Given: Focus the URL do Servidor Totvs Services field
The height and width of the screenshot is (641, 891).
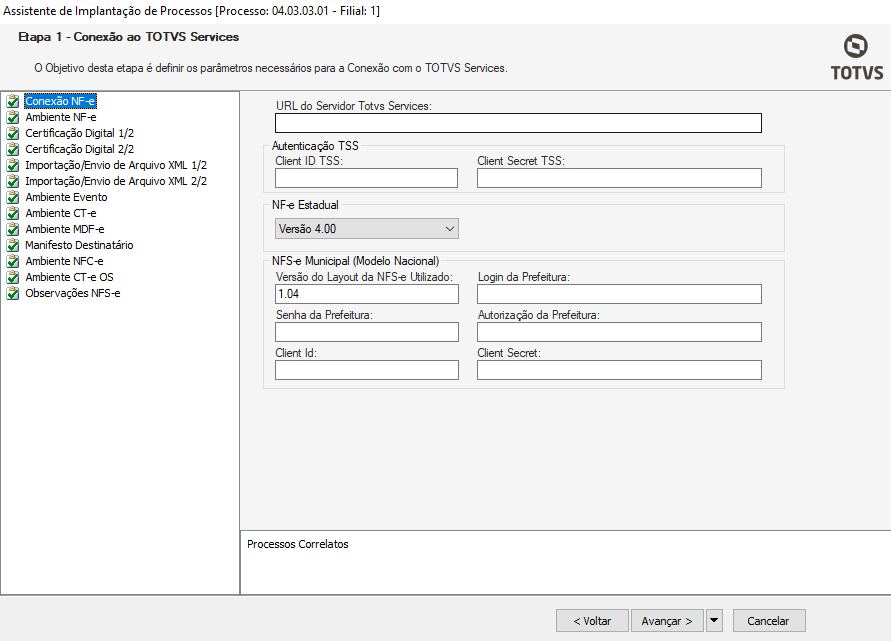Looking at the screenshot, I should click(x=518, y=123).
